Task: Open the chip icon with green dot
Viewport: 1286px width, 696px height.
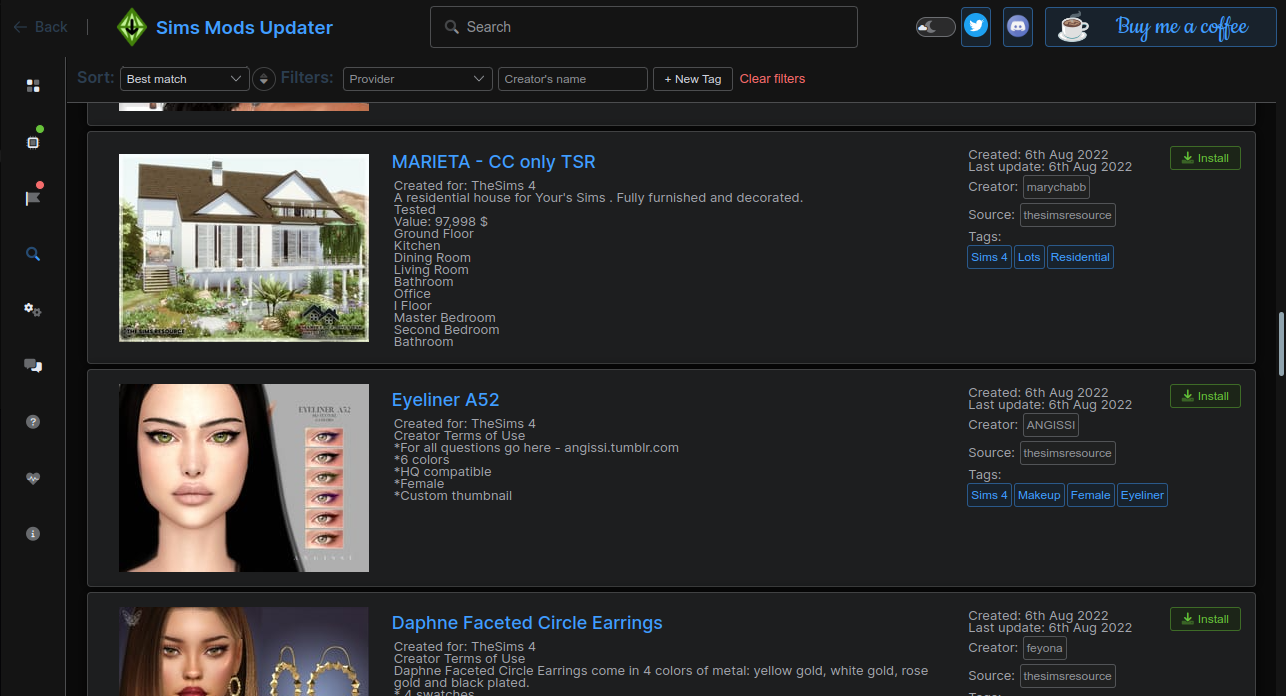Action: coord(33,142)
